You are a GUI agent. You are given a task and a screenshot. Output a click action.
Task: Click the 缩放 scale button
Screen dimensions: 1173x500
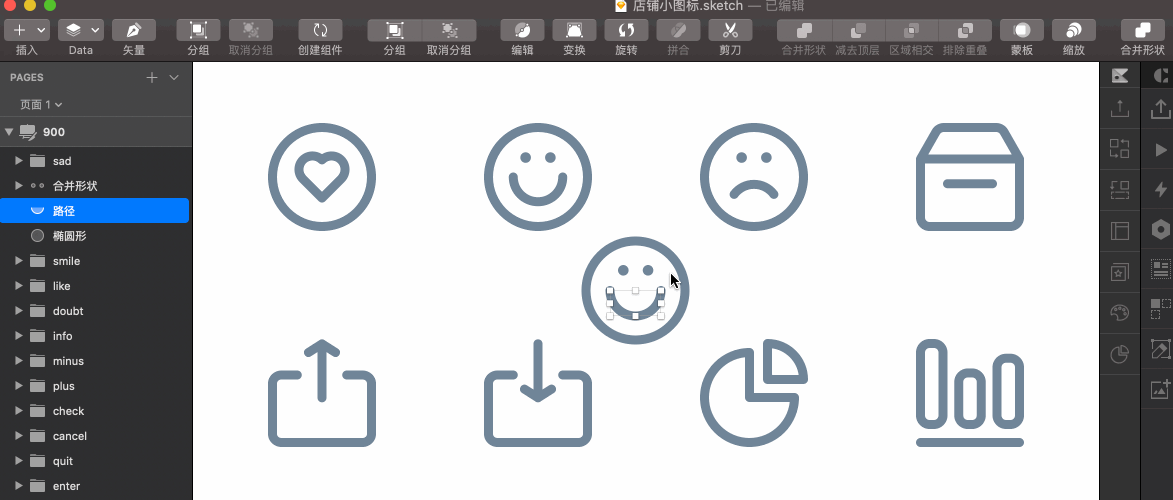(x=1074, y=30)
